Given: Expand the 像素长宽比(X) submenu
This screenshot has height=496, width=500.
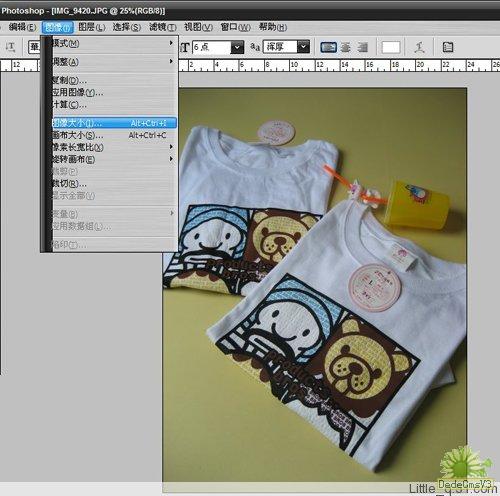Looking at the screenshot, I should (114, 147).
